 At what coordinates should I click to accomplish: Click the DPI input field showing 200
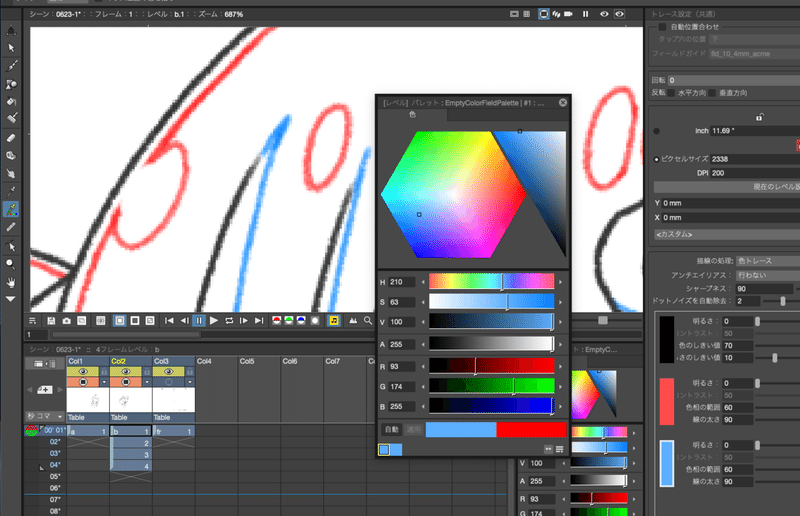pos(755,173)
